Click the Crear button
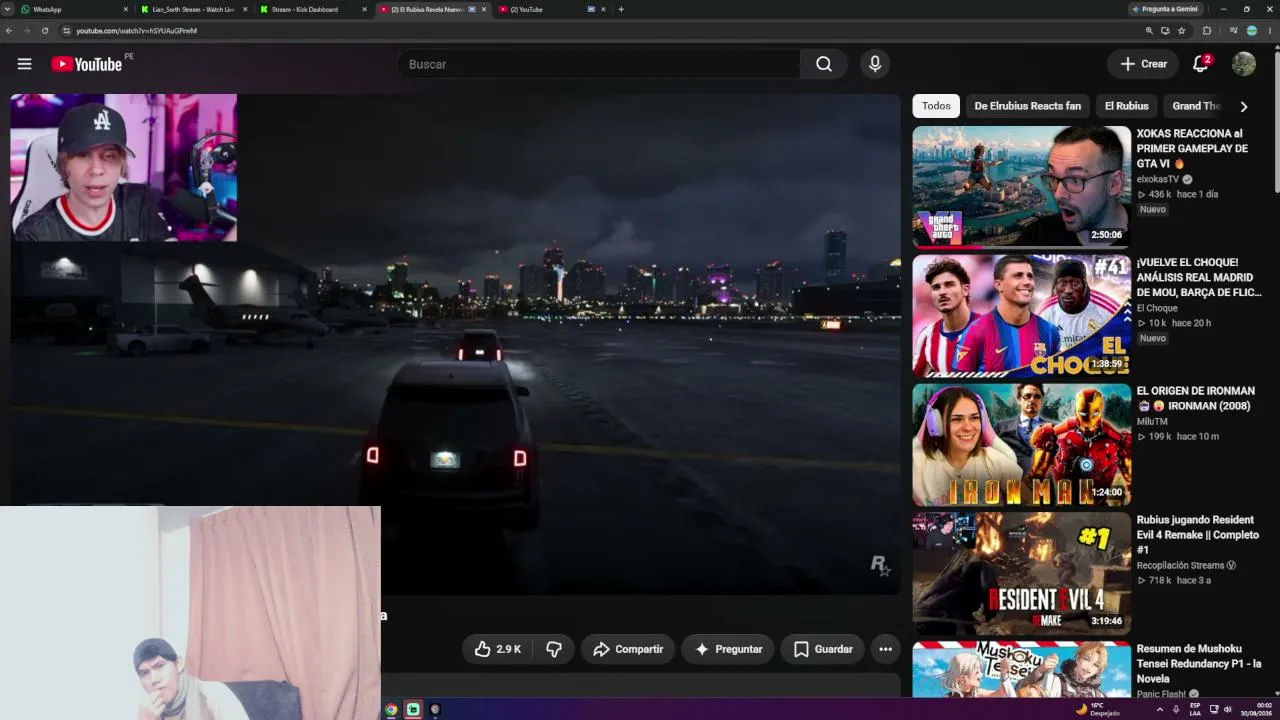Viewport: 1280px width, 720px height. 1143,64
